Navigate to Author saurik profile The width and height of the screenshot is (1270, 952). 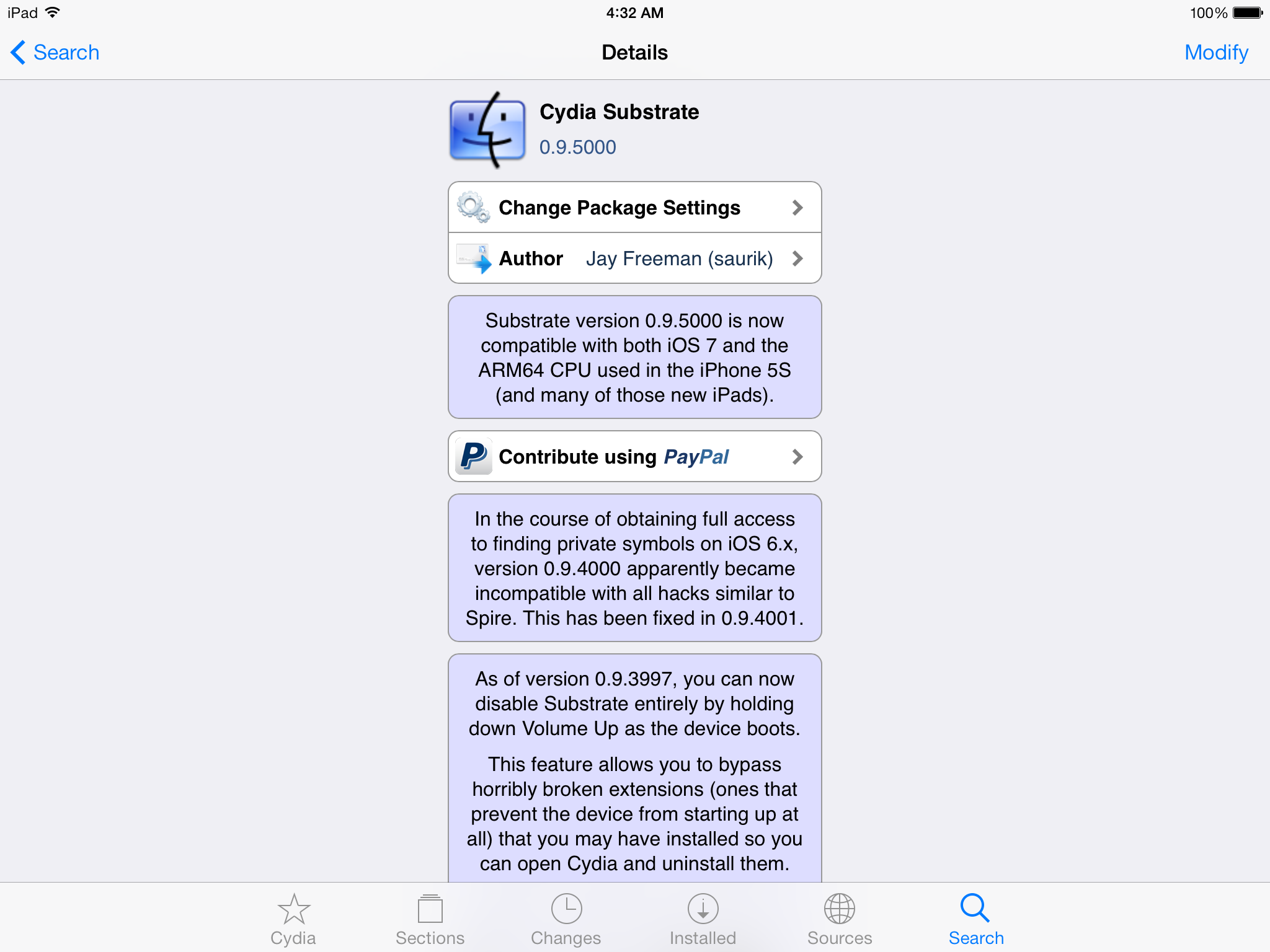634,259
